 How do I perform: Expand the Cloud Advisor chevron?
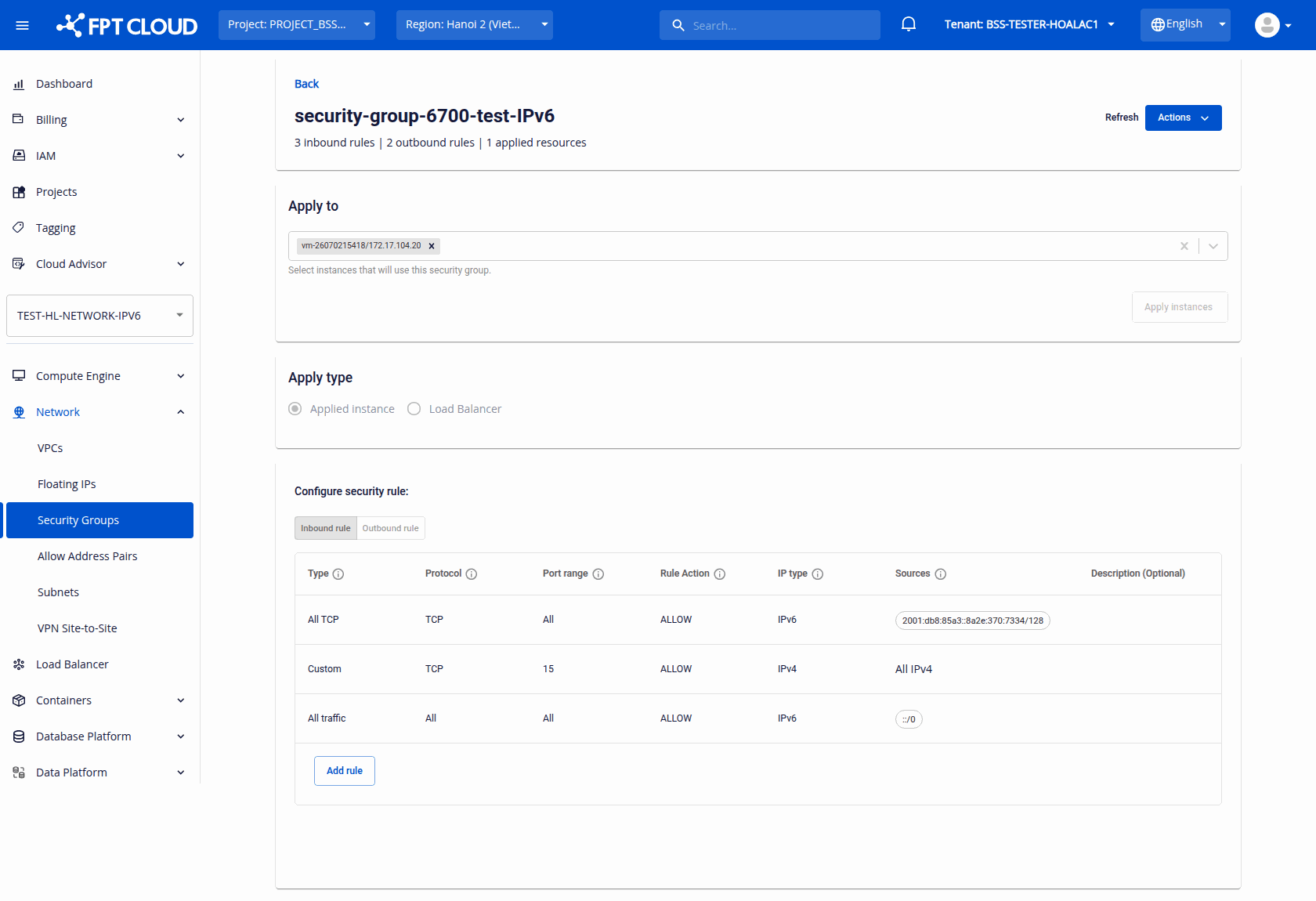click(181, 264)
